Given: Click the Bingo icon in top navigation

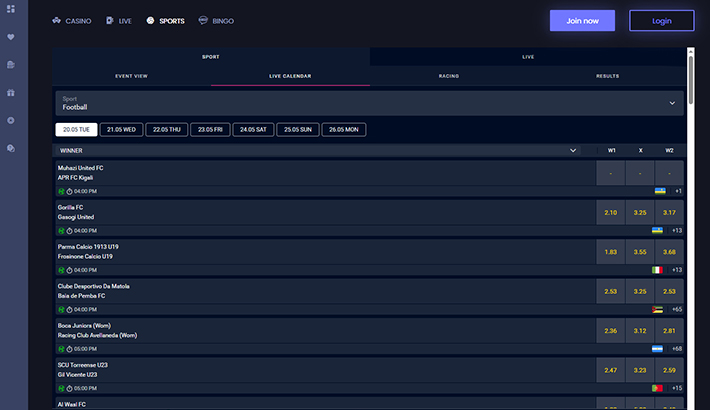Looking at the screenshot, I should (203, 20).
